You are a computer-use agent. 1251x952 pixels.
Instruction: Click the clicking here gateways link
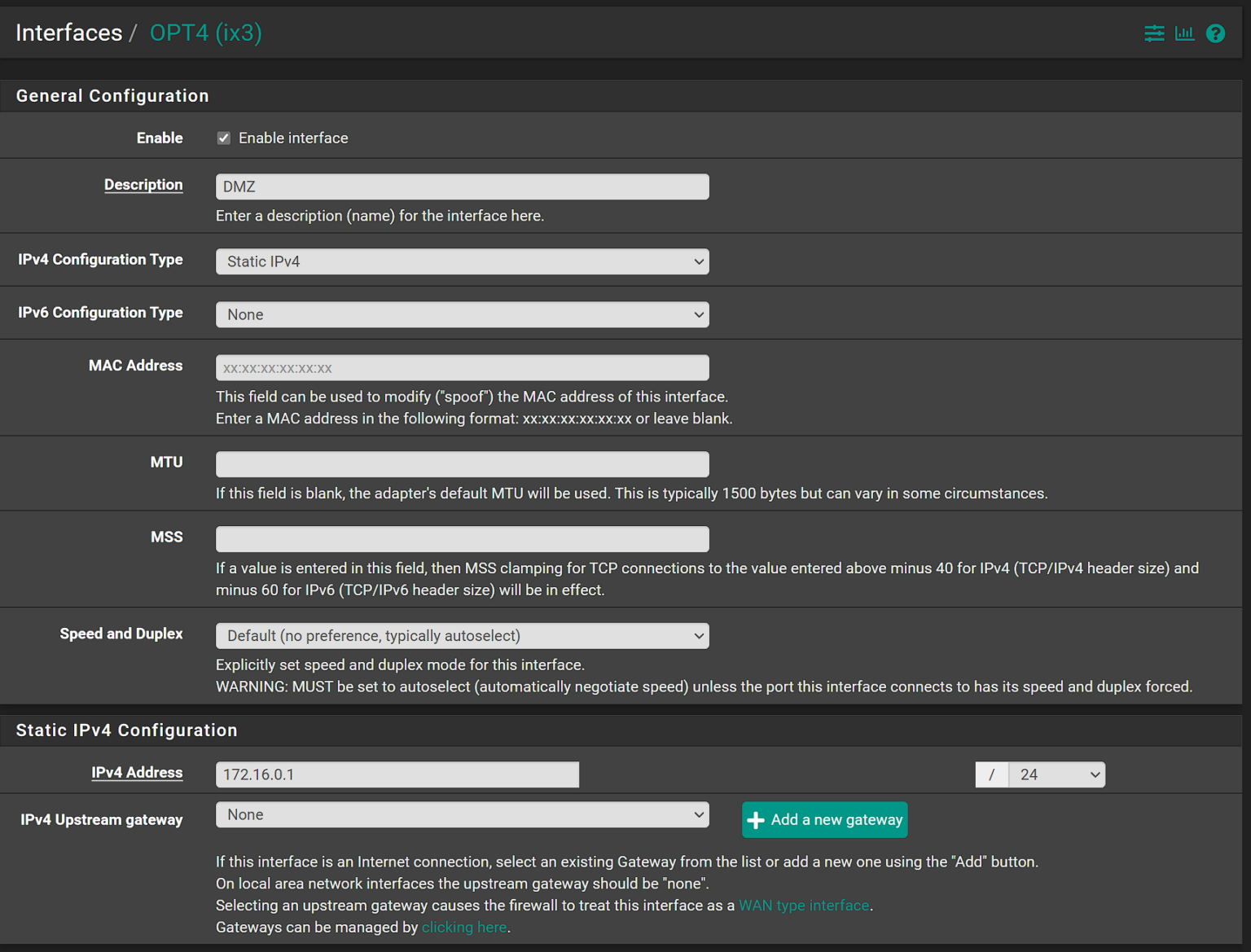click(463, 927)
